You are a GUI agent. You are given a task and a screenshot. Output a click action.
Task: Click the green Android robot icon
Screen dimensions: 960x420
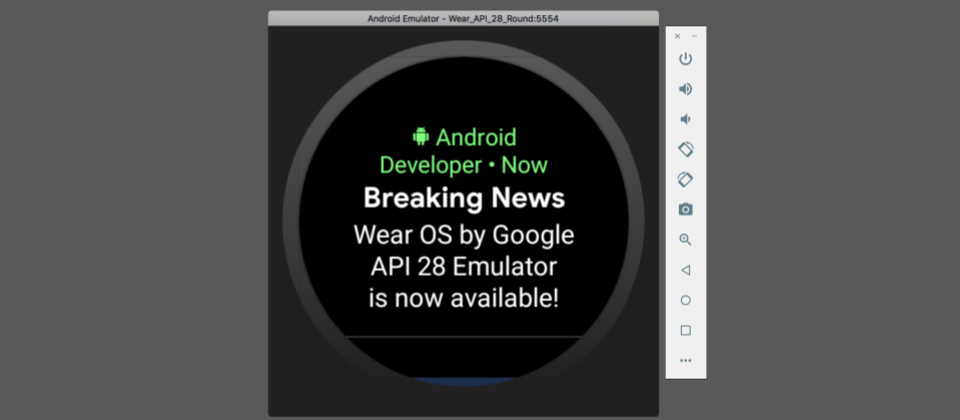(421, 136)
